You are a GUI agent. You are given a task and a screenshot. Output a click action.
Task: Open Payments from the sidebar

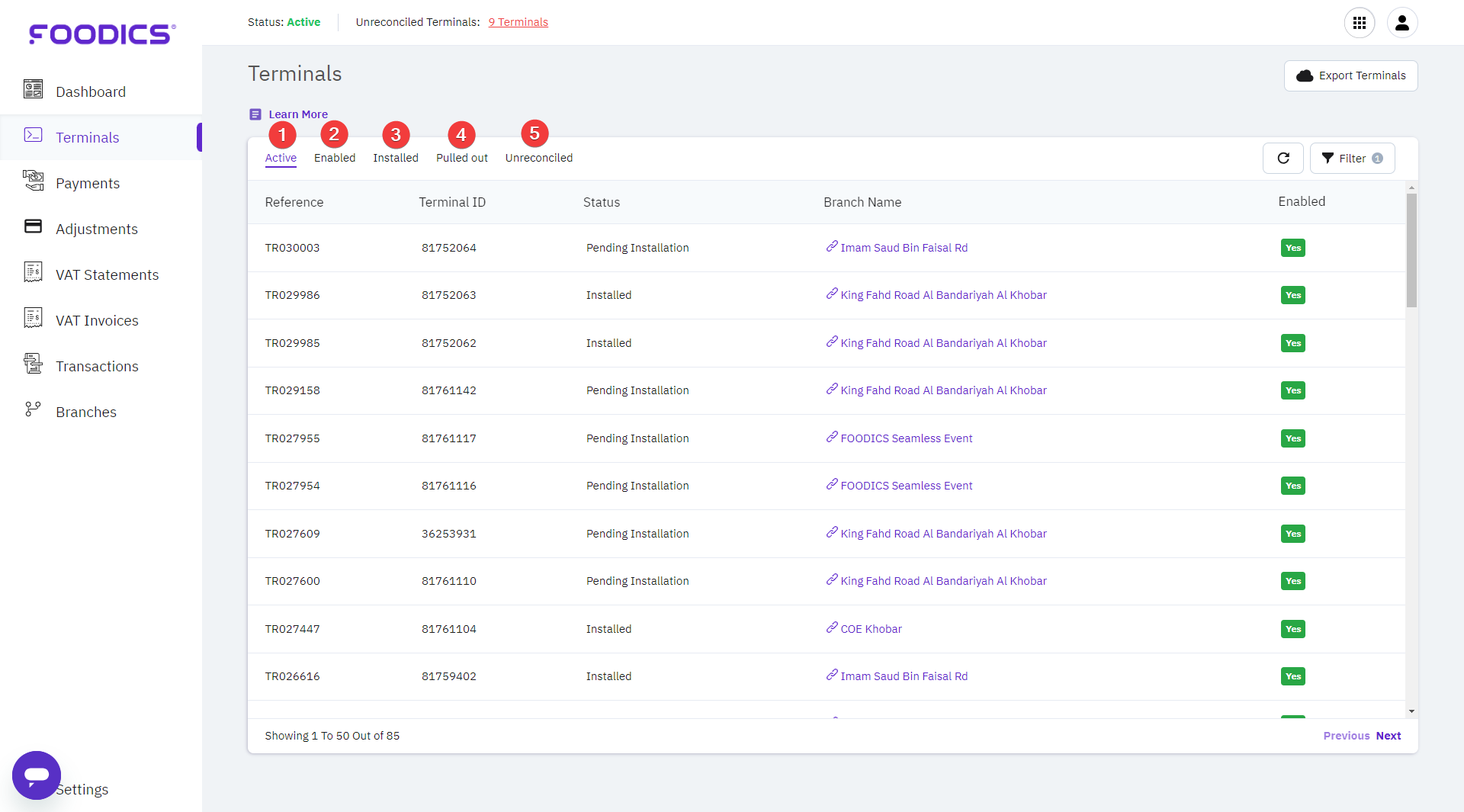click(88, 183)
